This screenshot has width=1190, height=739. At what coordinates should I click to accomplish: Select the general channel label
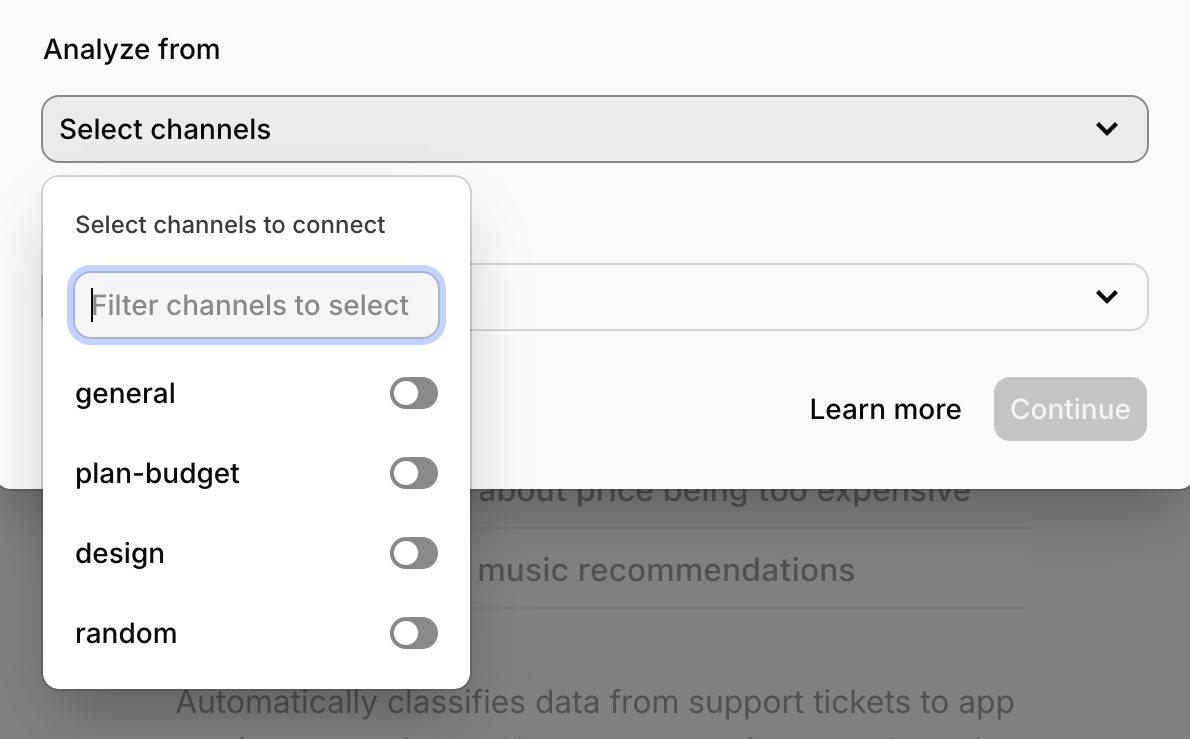(x=125, y=393)
